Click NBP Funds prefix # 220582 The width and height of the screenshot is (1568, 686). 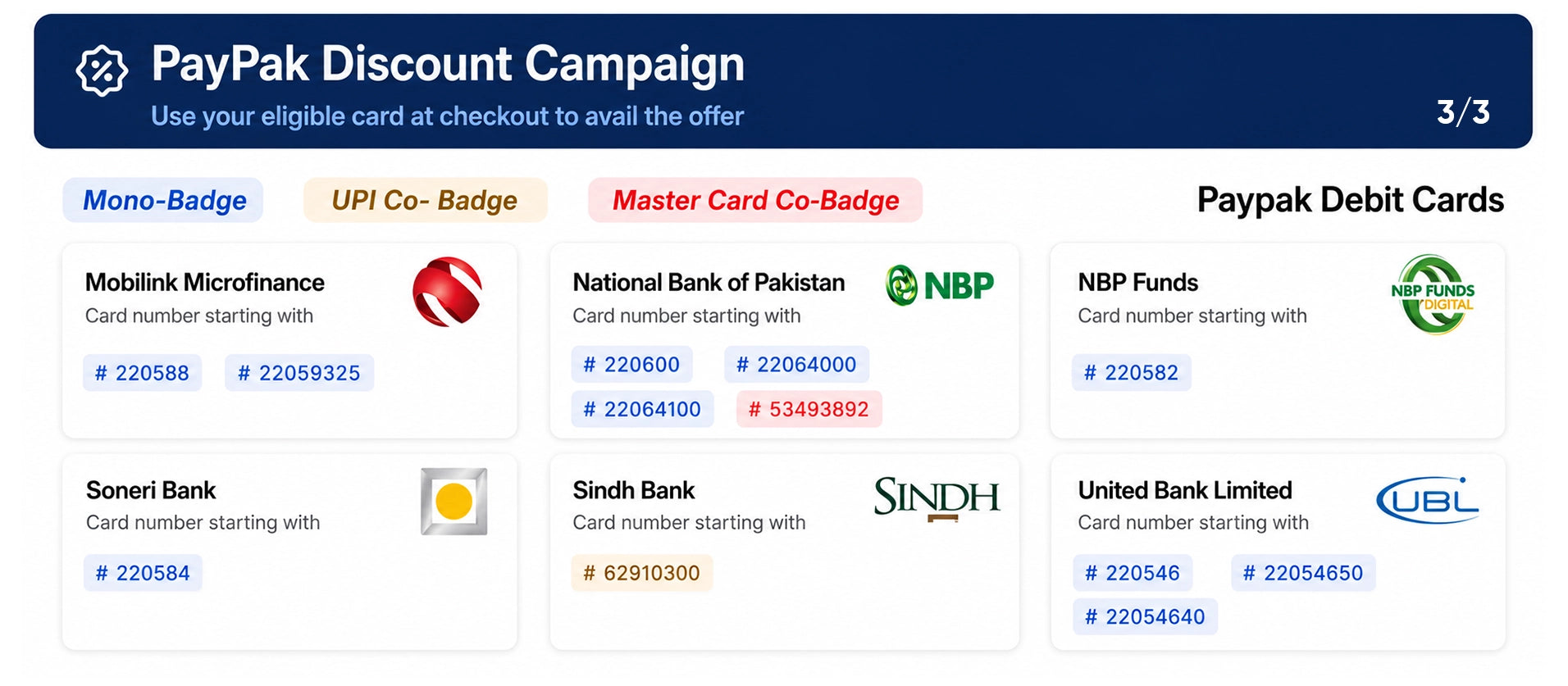tap(1132, 373)
